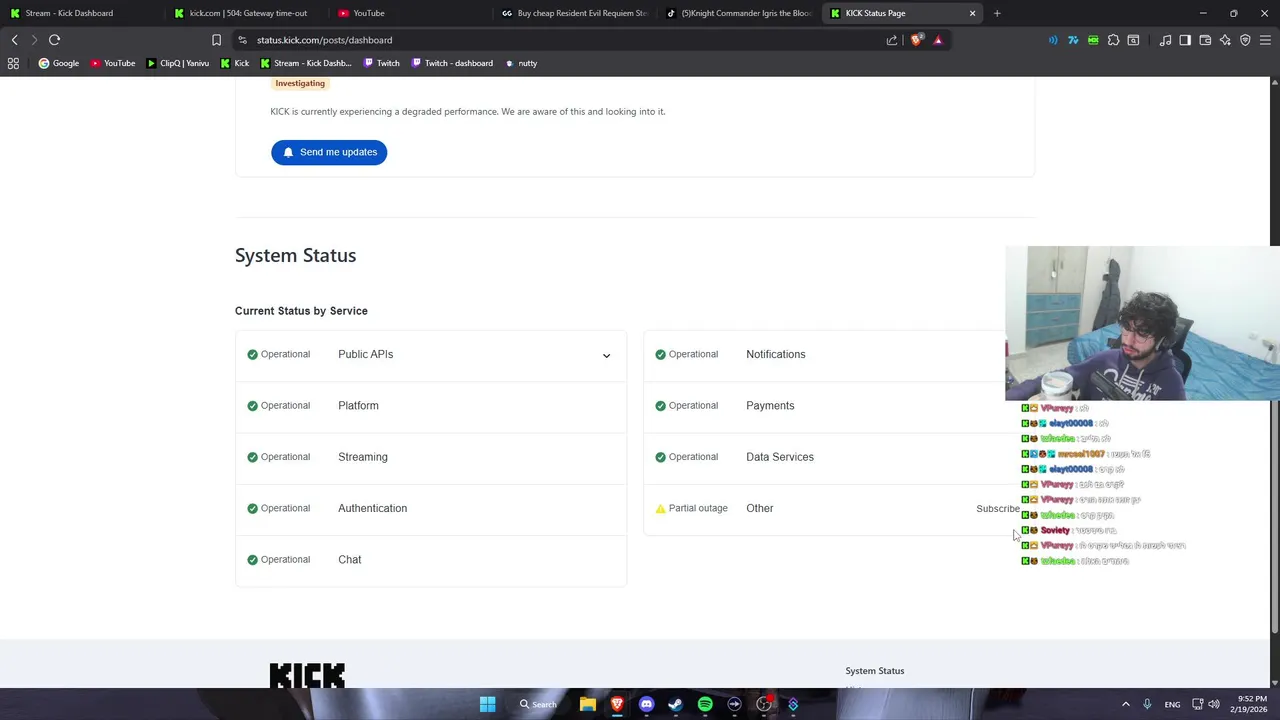Click the share page icon in the address bar
This screenshot has width=1280, height=720.
(892, 40)
